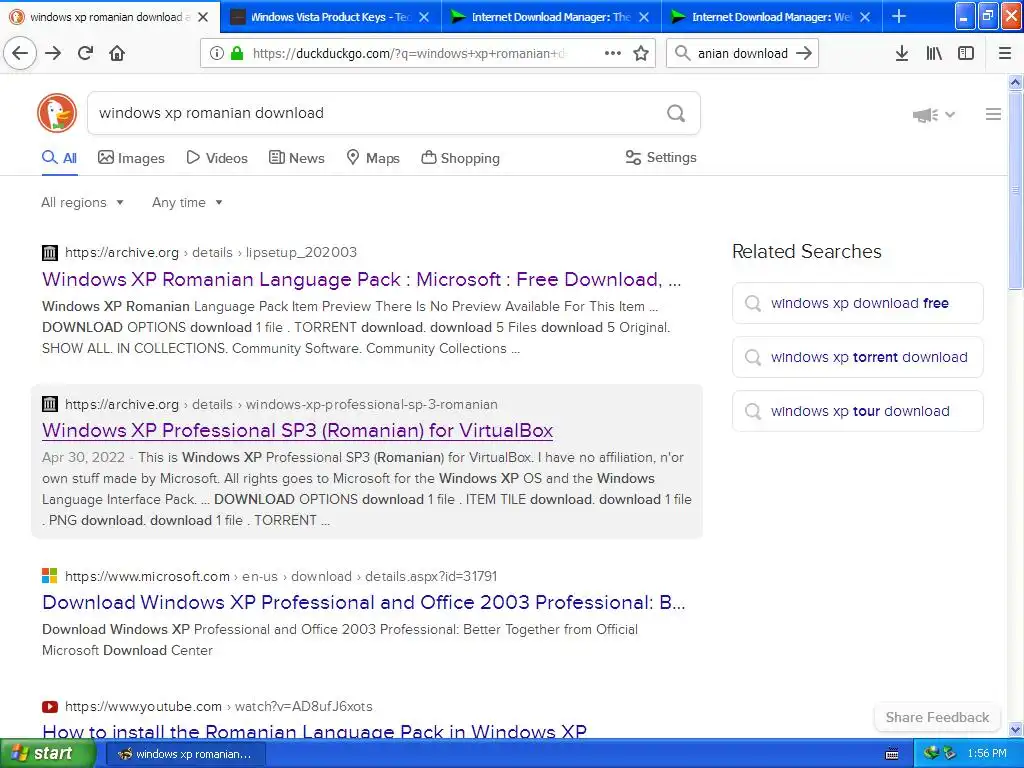Click the Firefox address bar URL
This screenshot has width=1024, height=768.
408,54
